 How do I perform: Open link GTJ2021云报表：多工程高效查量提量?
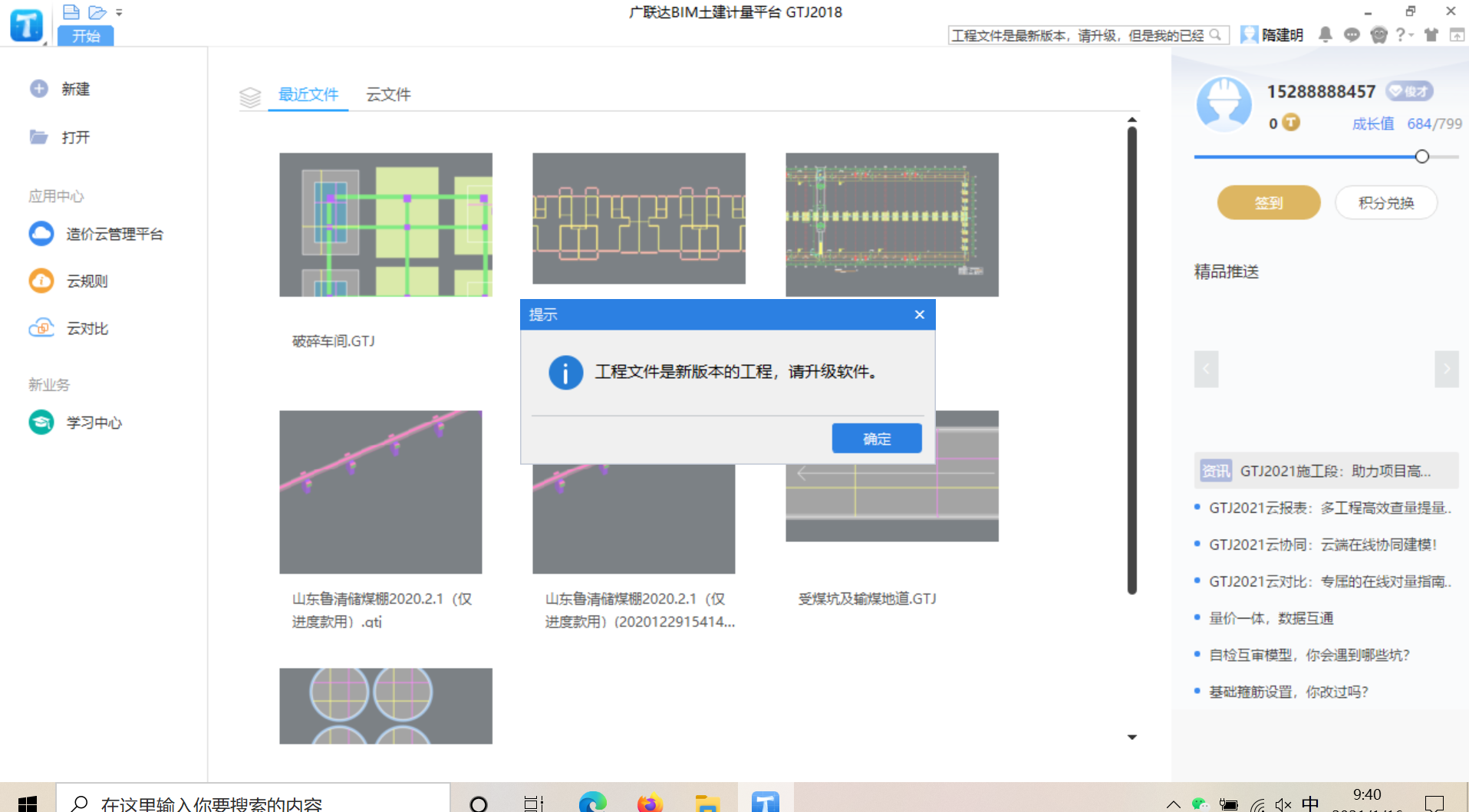pos(1330,508)
